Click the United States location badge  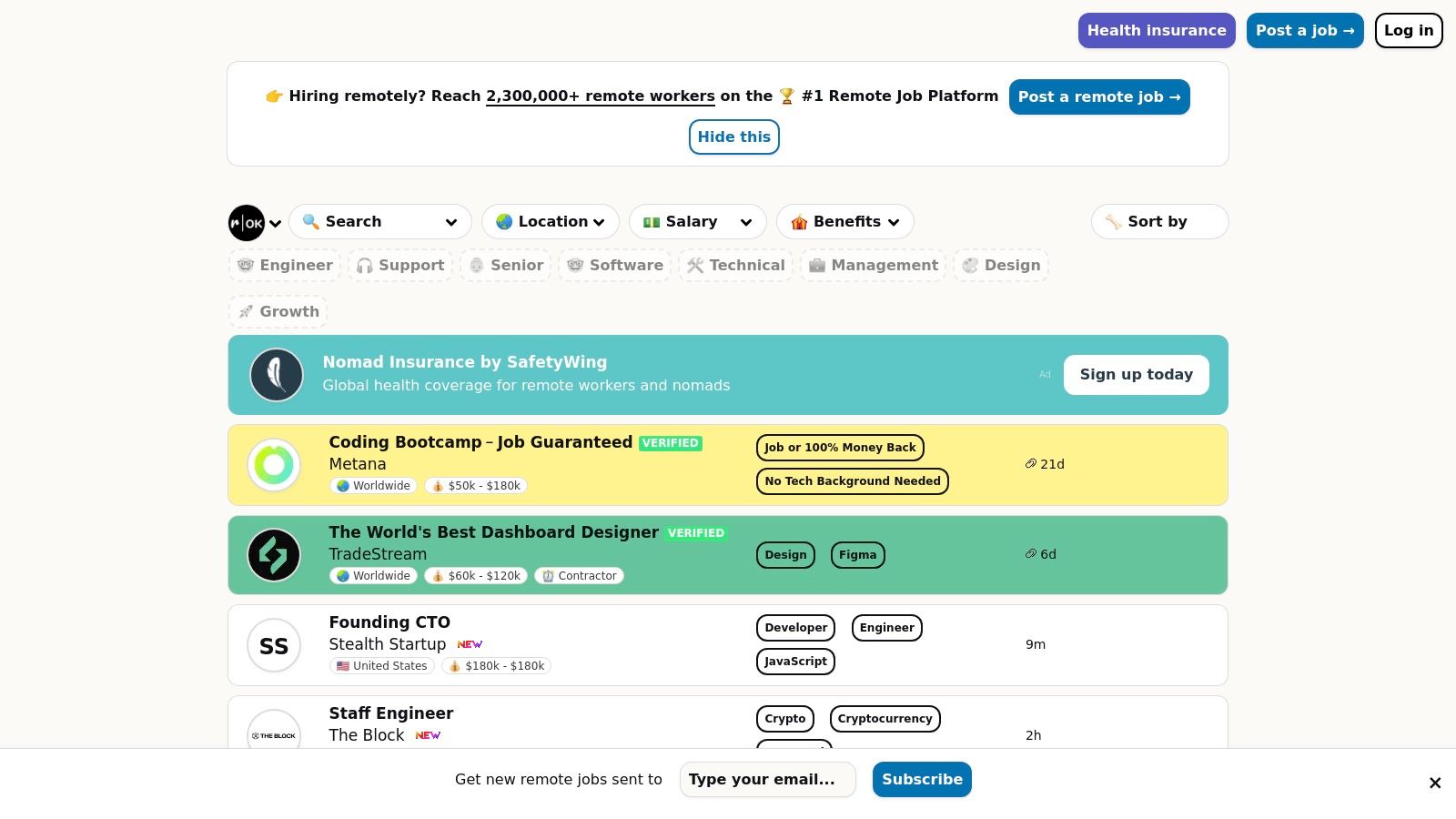coord(382,666)
